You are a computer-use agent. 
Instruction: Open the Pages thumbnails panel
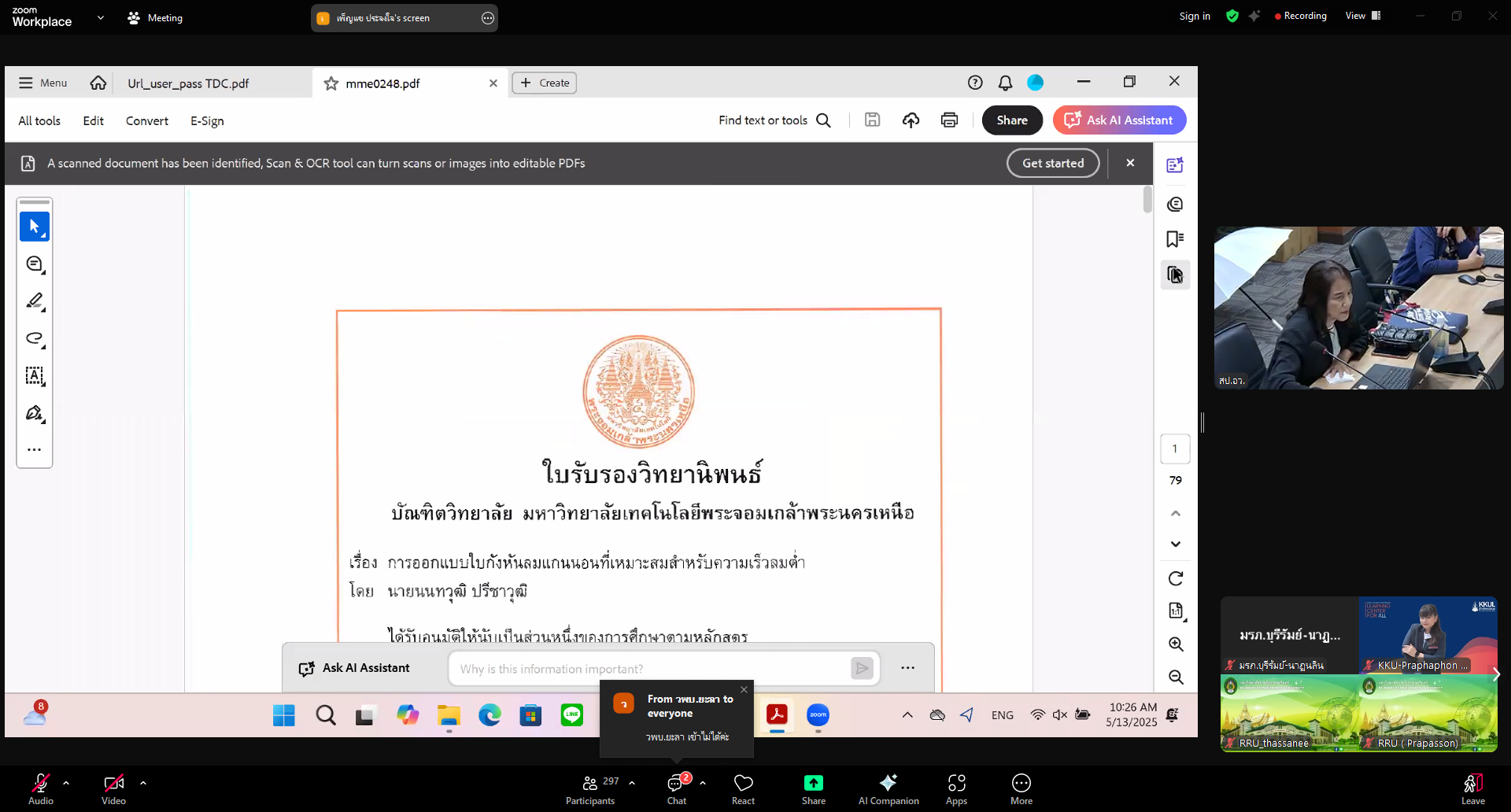(x=1175, y=275)
